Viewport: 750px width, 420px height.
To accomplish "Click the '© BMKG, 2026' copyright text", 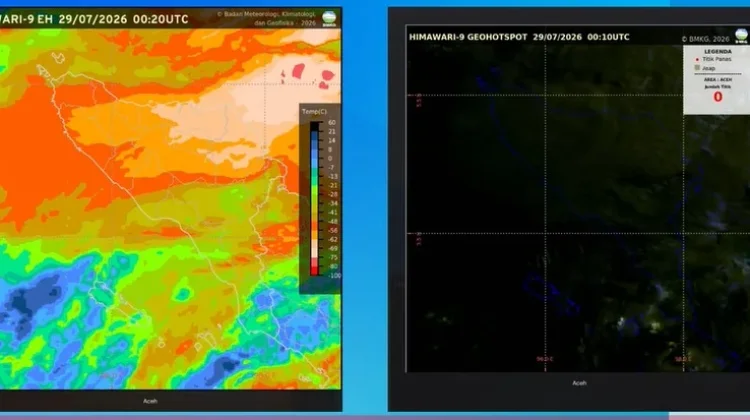I will 706,39.
